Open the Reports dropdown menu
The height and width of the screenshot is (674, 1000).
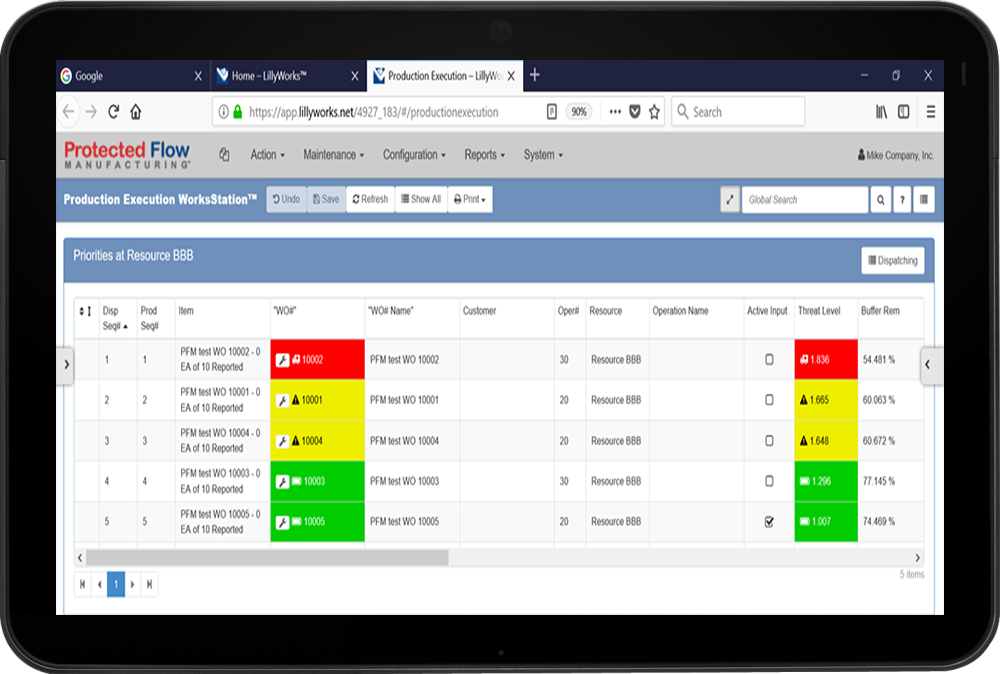coord(484,155)
